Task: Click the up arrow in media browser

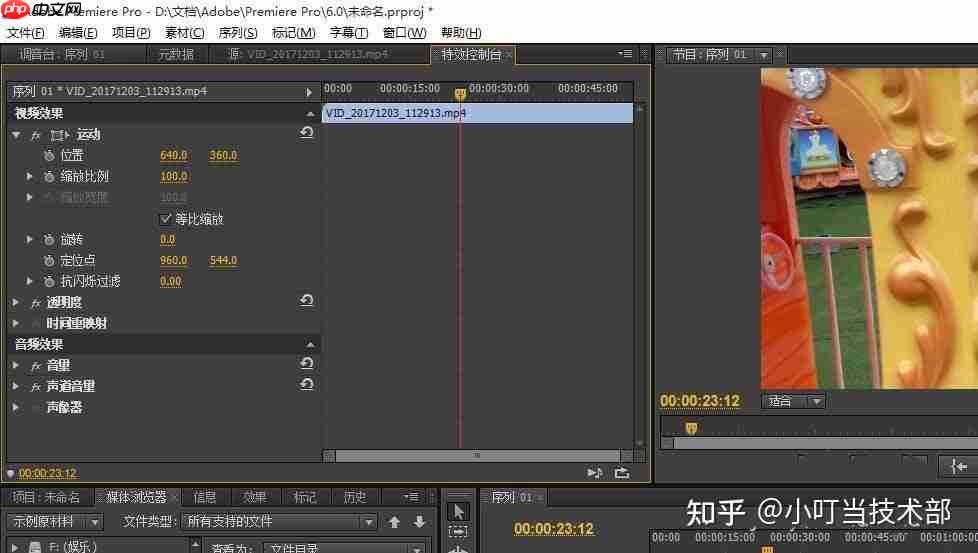Action: 394,522
